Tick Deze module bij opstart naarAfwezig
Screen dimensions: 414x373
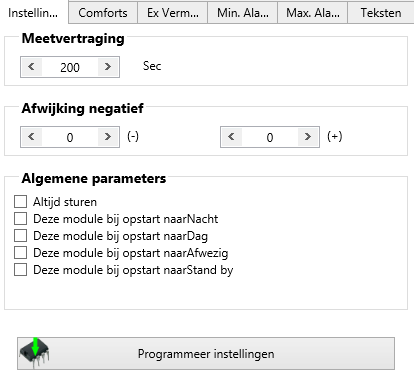coord(20,253)
